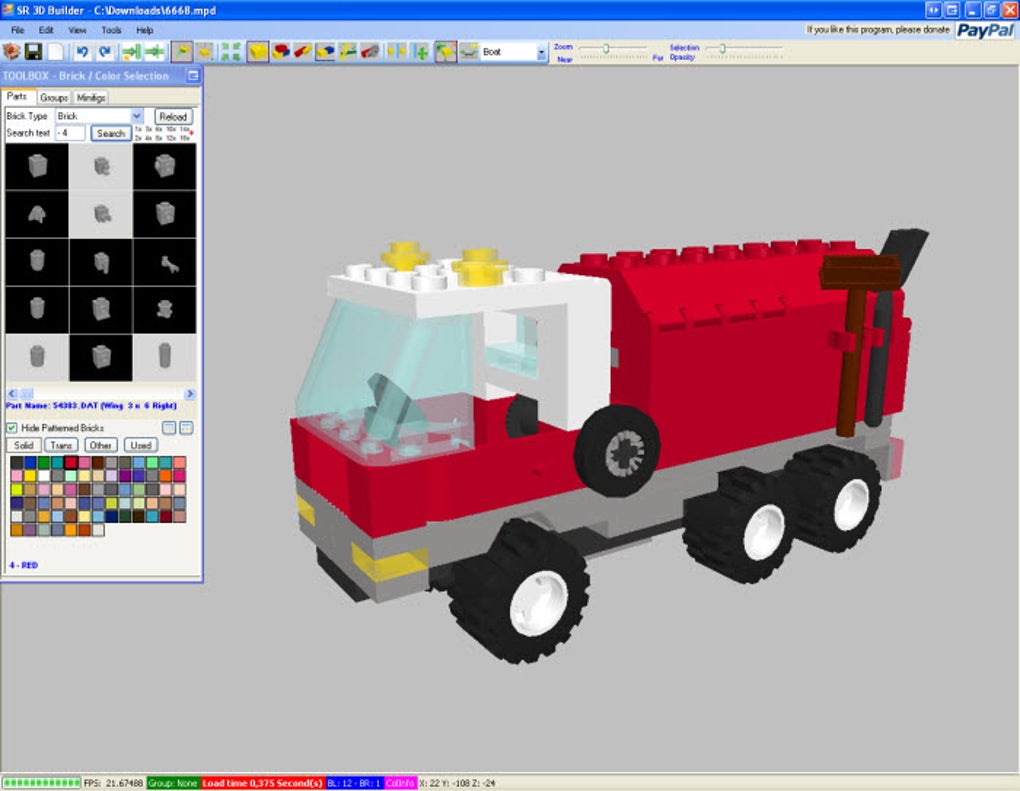Save the model with floppy disk icon
The image size is (1020, 791).
pyautogui.click(x=33, y=52)
